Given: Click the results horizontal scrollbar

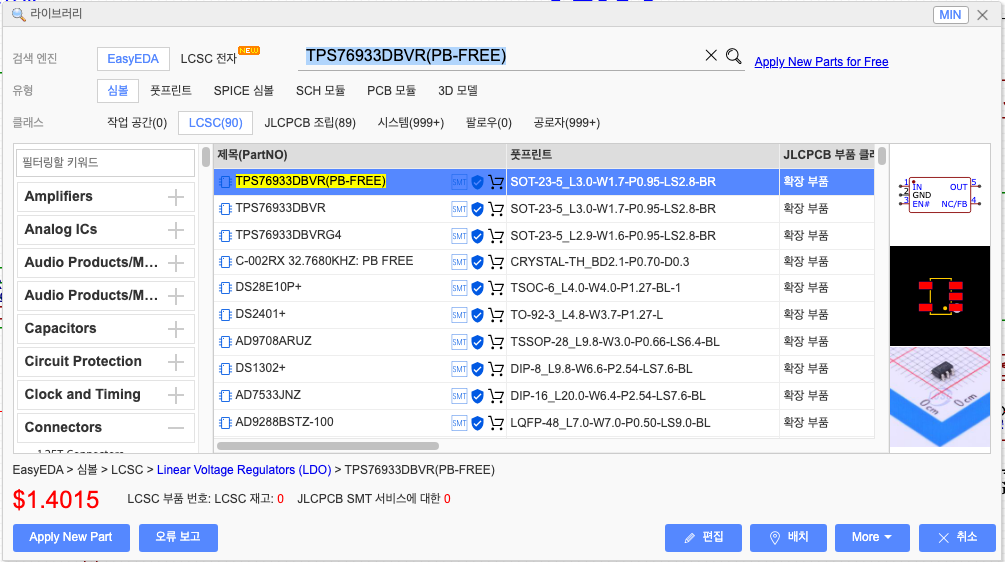Looking at the screenshot, I should coord(328,446).
